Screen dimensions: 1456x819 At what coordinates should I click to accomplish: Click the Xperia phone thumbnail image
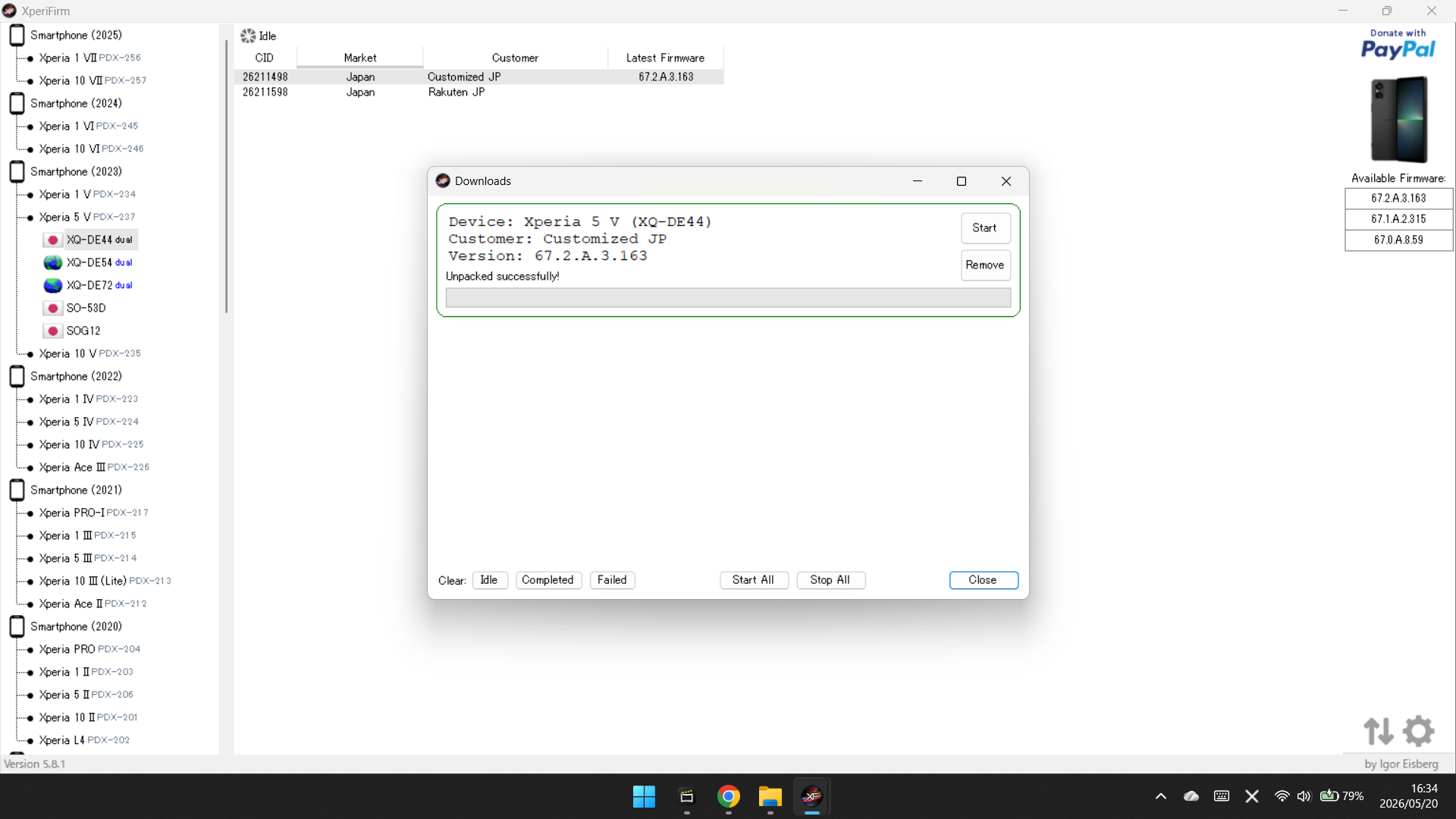tap(1399, 119)
